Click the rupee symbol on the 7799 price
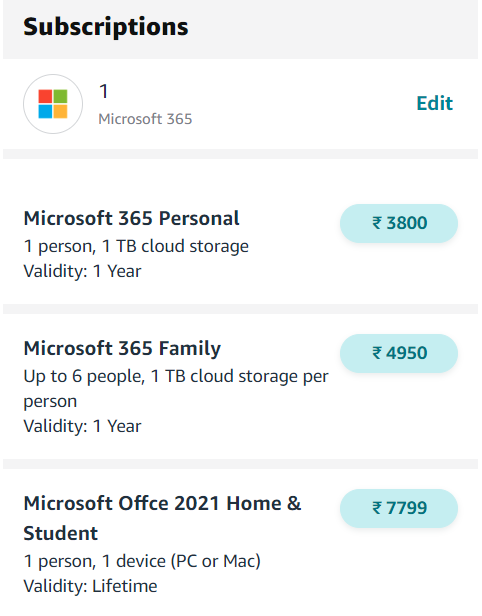The height and width of the screenshot is (616, 482). pyautogui.click(x=377, y=508)
